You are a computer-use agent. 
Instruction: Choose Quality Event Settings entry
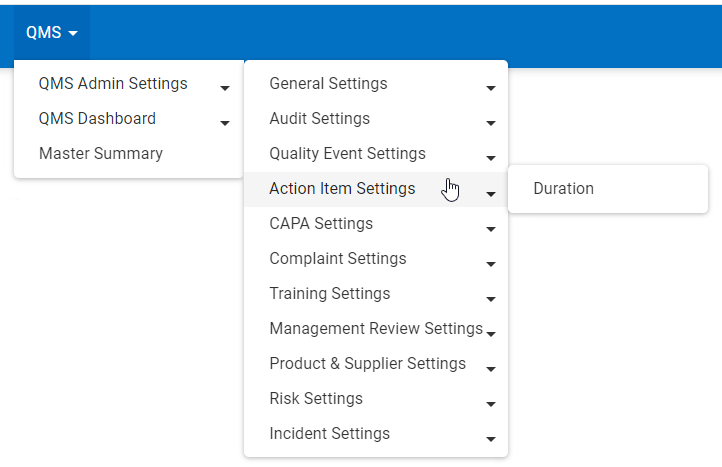(347, 154)
